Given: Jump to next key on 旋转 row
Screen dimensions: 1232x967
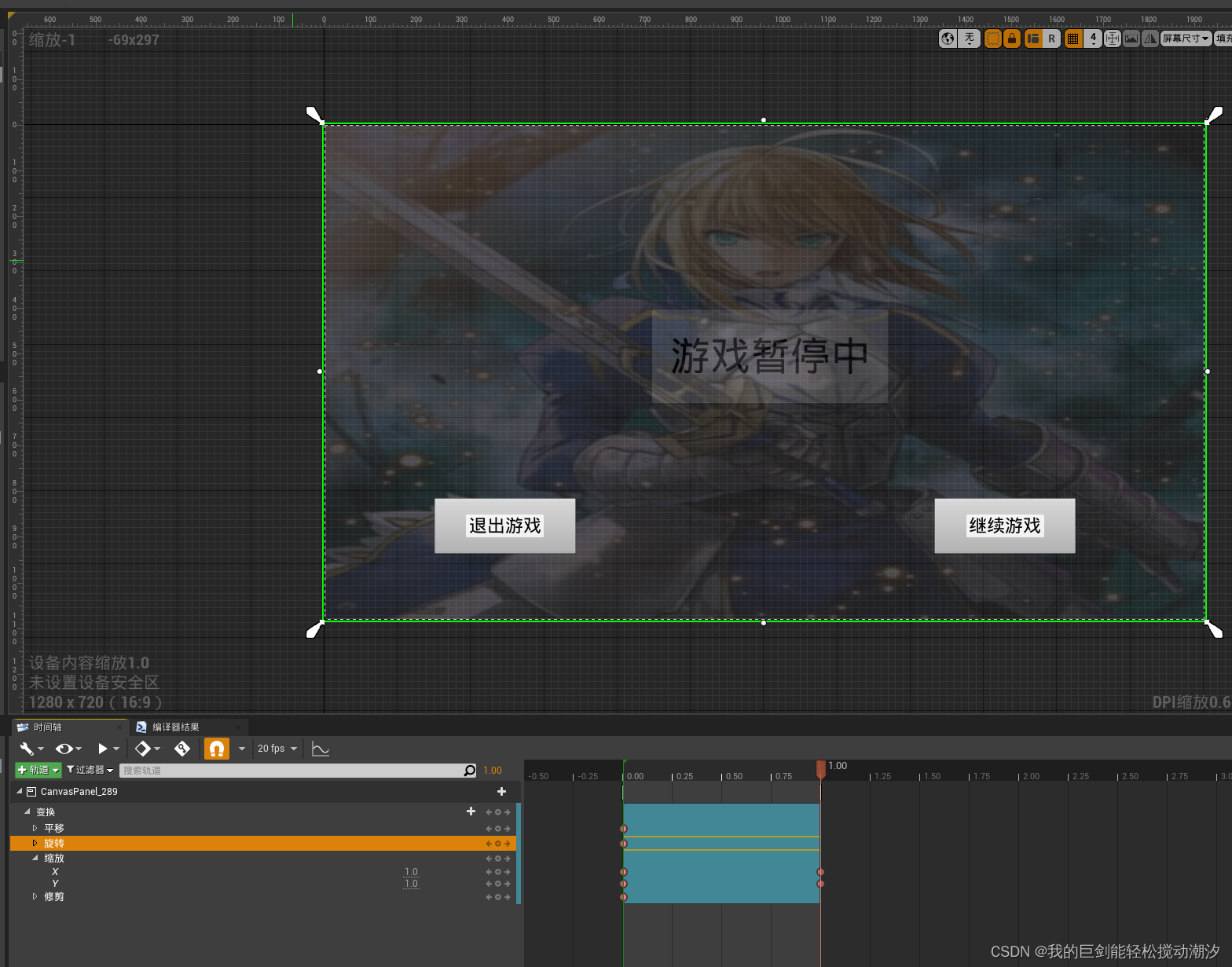Looking at the screenshot, I should [x=508, y=844].
